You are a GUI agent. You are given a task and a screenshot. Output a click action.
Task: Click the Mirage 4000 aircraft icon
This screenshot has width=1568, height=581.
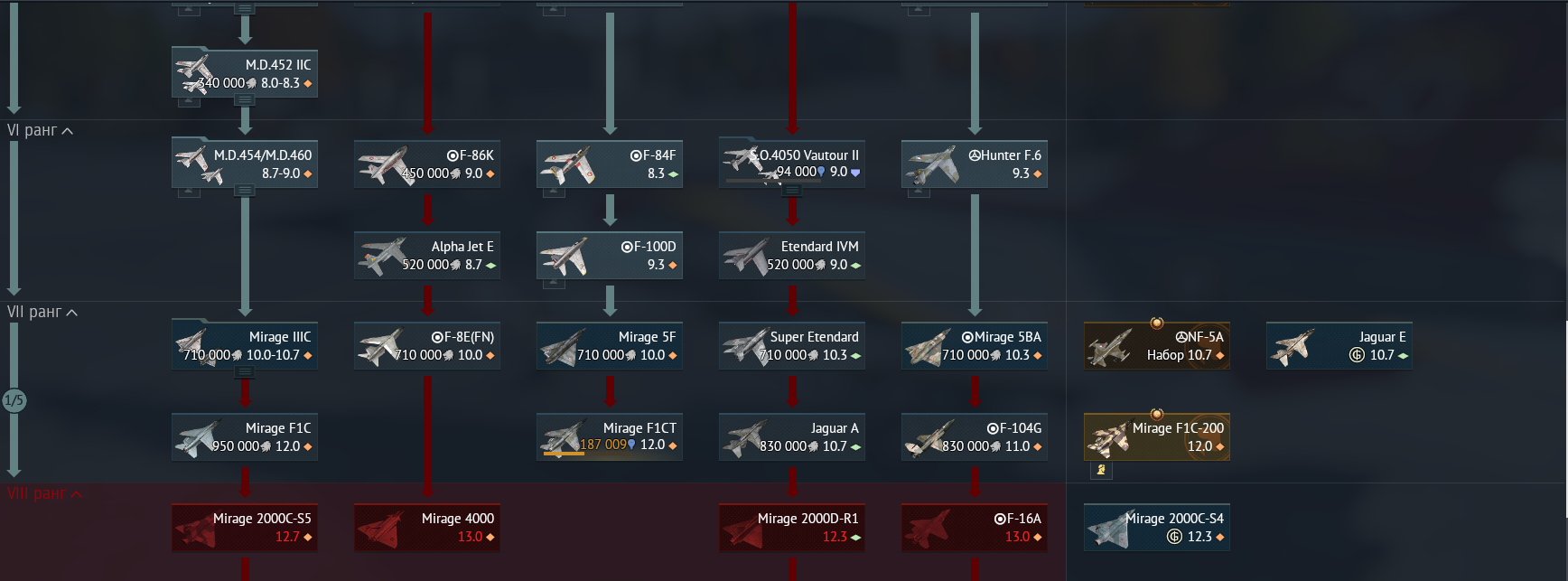click(x=383, y=528)
